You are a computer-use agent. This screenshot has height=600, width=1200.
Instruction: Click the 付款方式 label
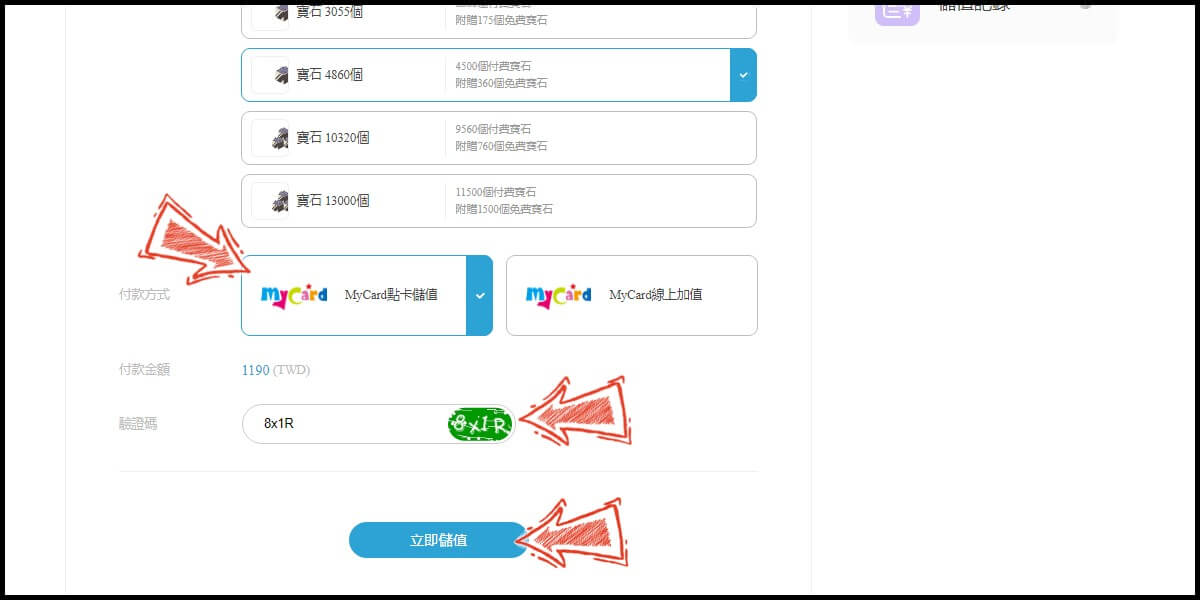pyautogui.click(x=144, y=295)
